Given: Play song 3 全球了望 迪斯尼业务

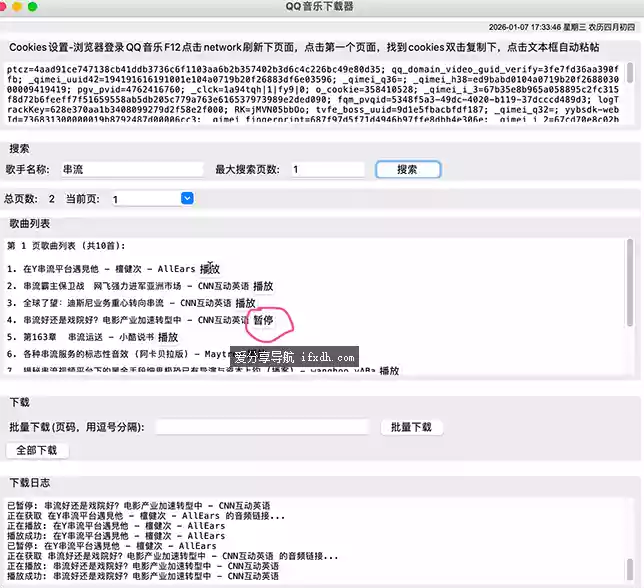Looking at the screenshot, I should (246, 303).
